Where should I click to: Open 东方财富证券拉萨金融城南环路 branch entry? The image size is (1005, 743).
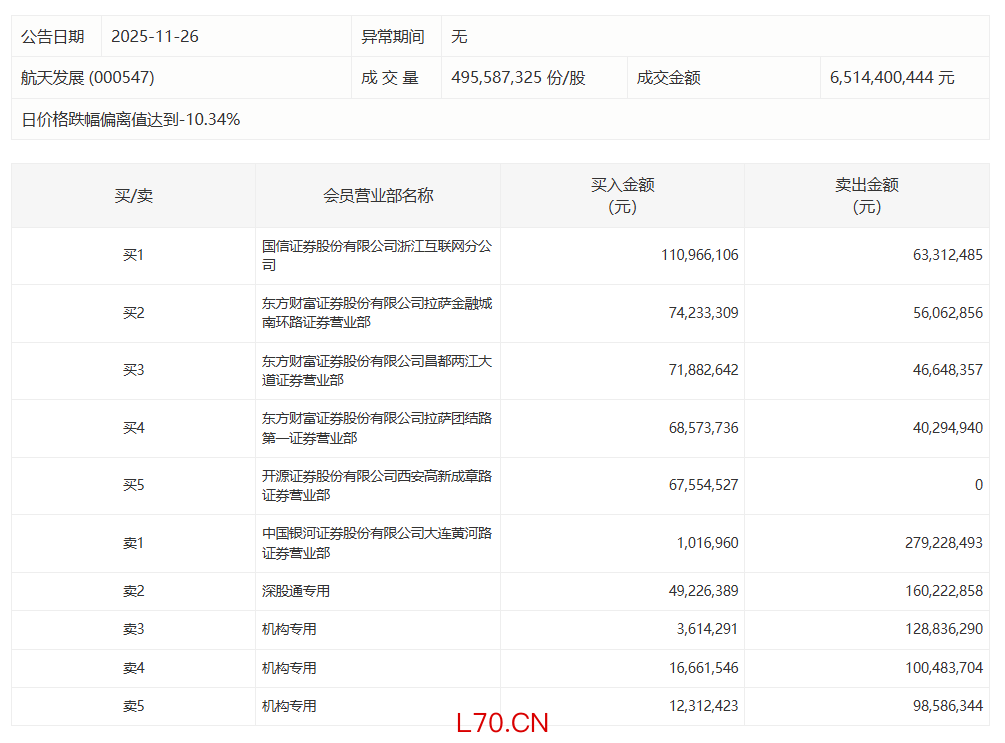pyautogui.click(x=377, y=313)
